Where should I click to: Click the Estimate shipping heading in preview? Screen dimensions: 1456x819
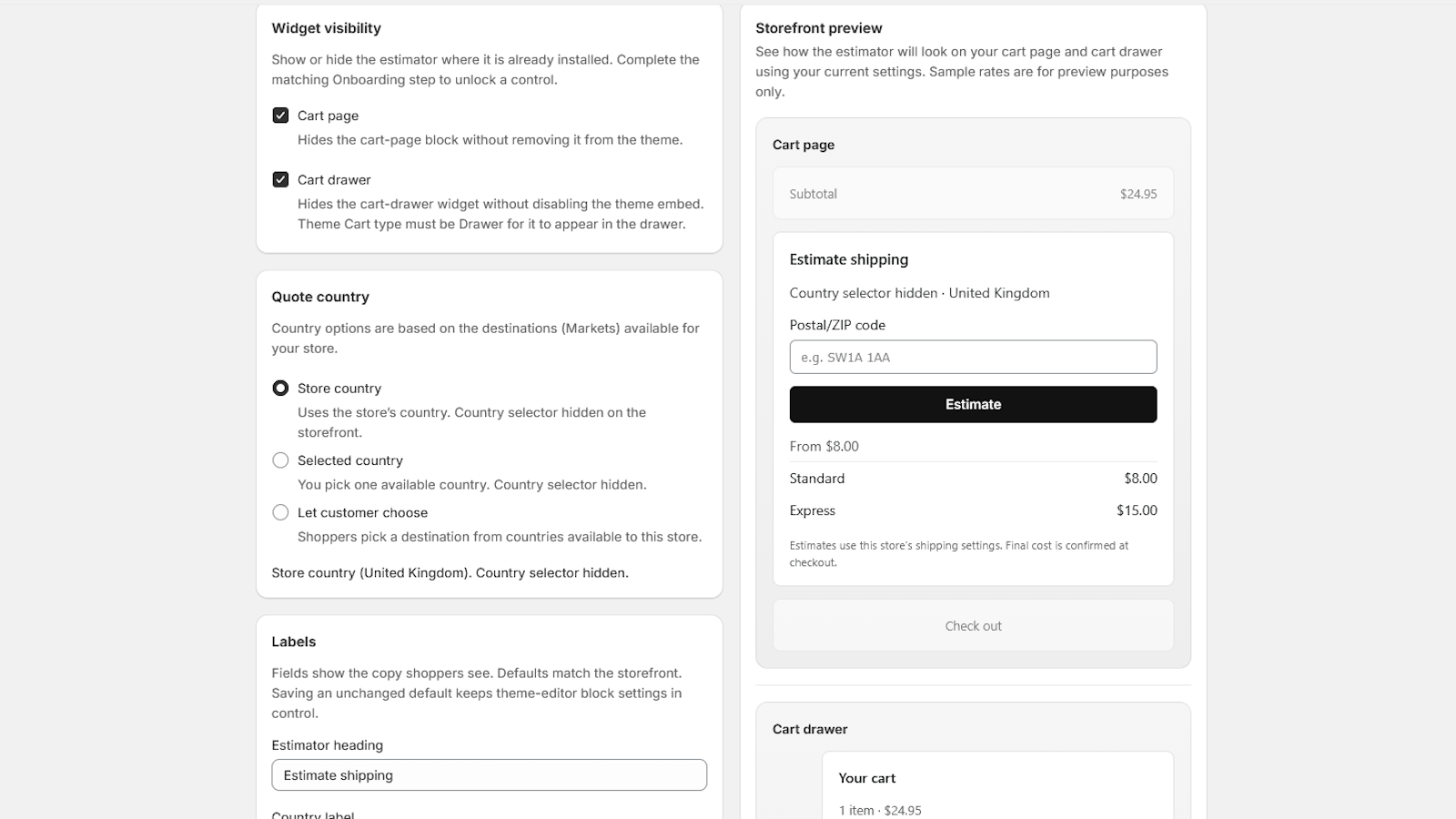click(x=848, y=259)
